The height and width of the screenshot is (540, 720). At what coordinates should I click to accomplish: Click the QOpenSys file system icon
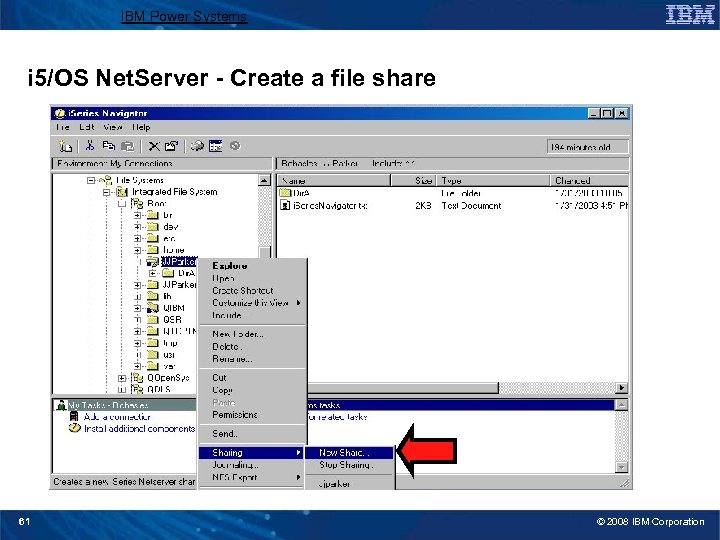[137, 378]
